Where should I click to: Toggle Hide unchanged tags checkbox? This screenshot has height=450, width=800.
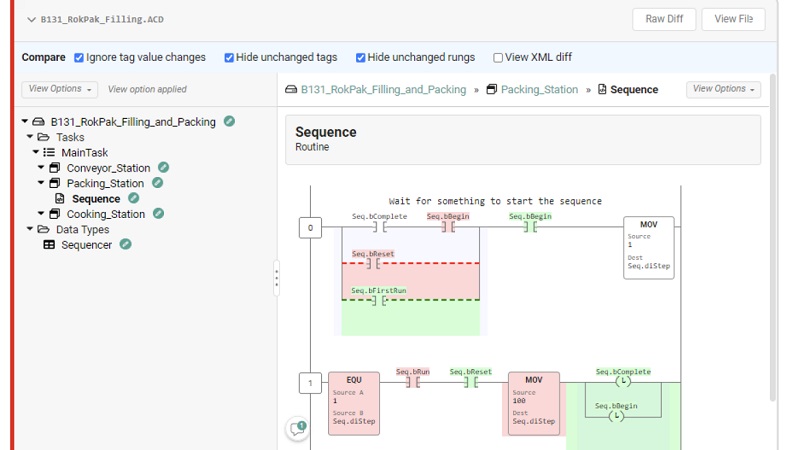click(229, 58)
